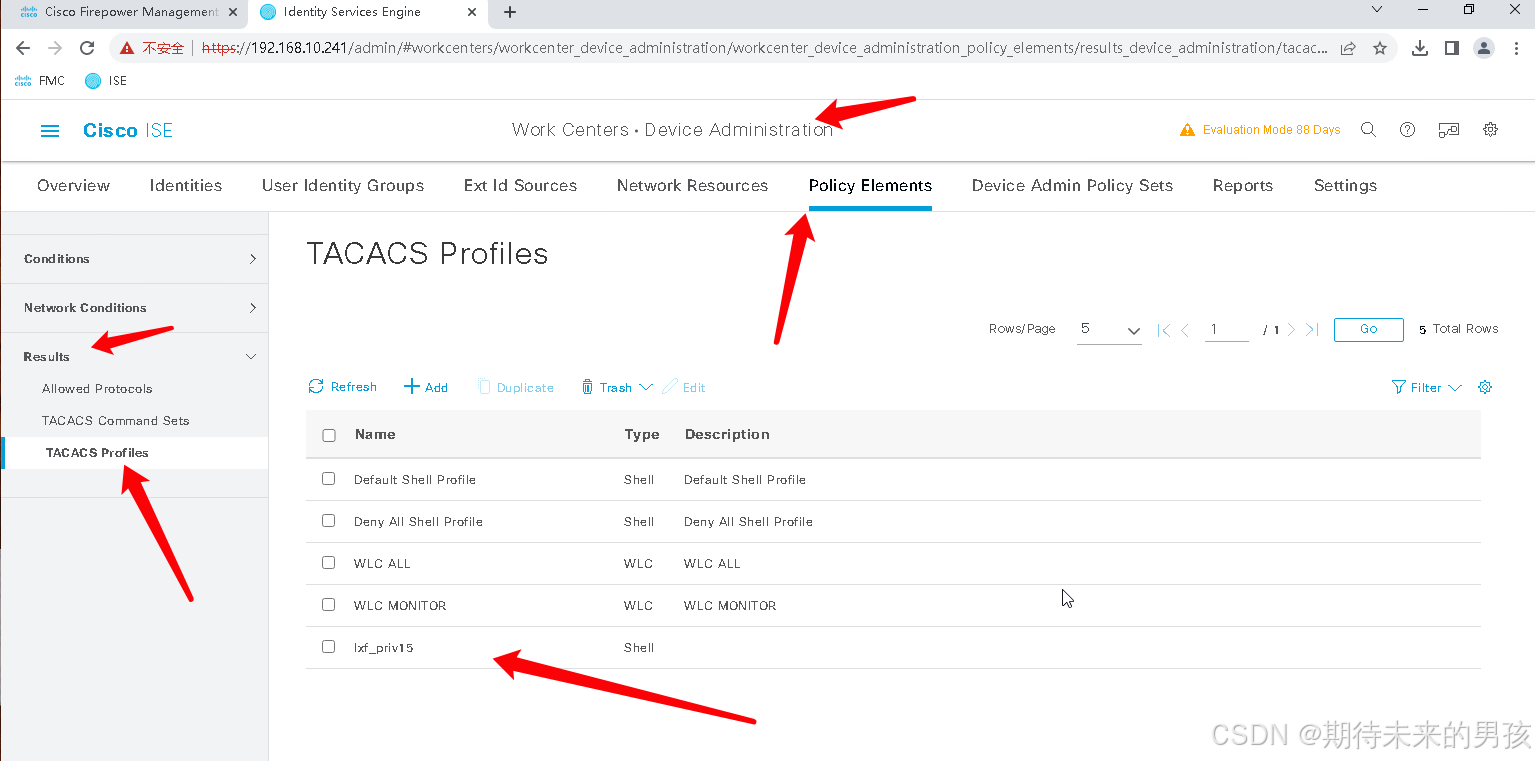Bookmark page with star icon
The height and width of the screenshot is (761, 1535).
coord(1380,48)
